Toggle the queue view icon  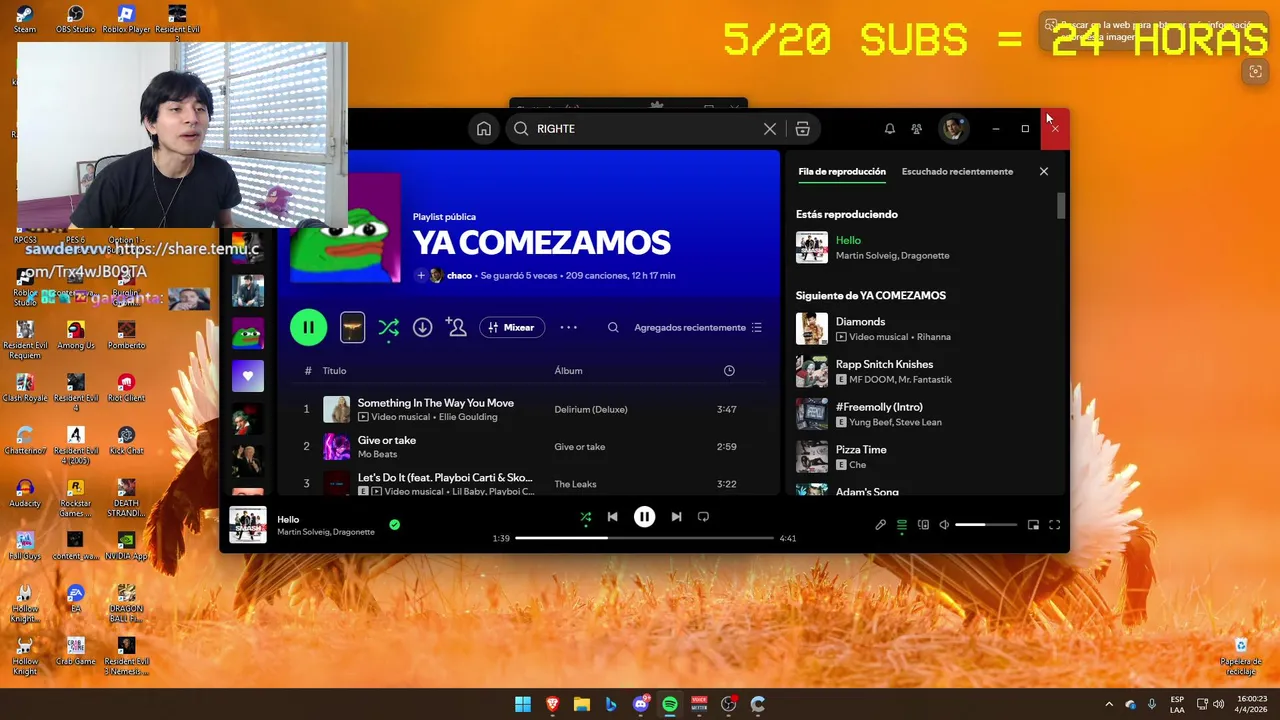(901, 525)
